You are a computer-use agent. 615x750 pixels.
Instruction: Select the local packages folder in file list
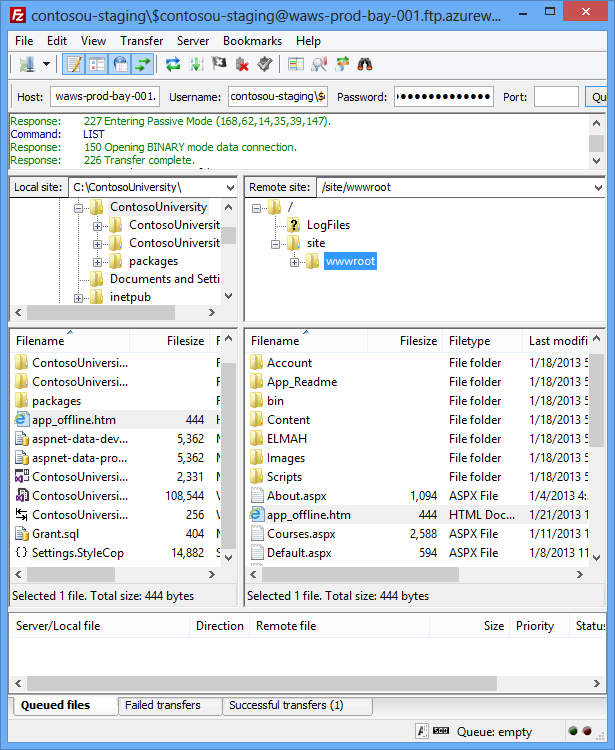click(x=115, y=401)
